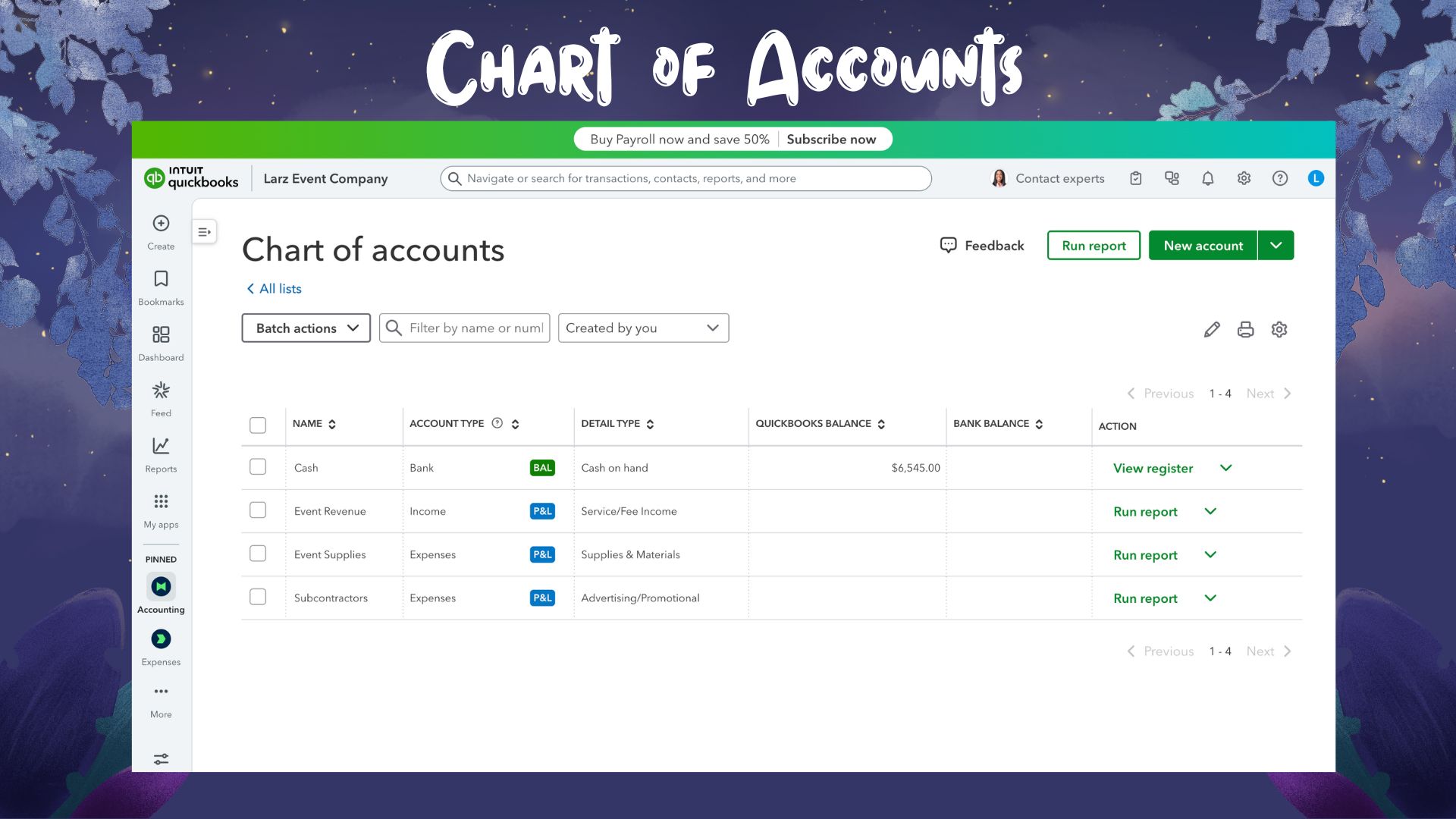Click the Filter by name or number field
The height and width of the screenshot is (819, 1456).
click(x=475, y=328)
